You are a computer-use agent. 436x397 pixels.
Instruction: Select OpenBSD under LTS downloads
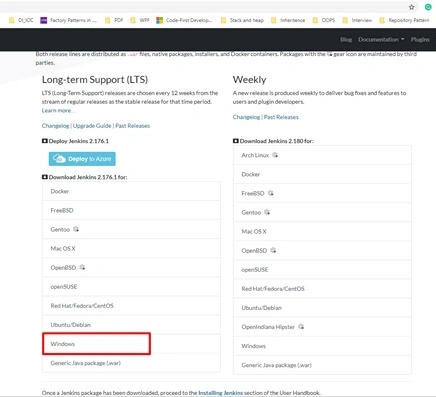tap(131, 267)
